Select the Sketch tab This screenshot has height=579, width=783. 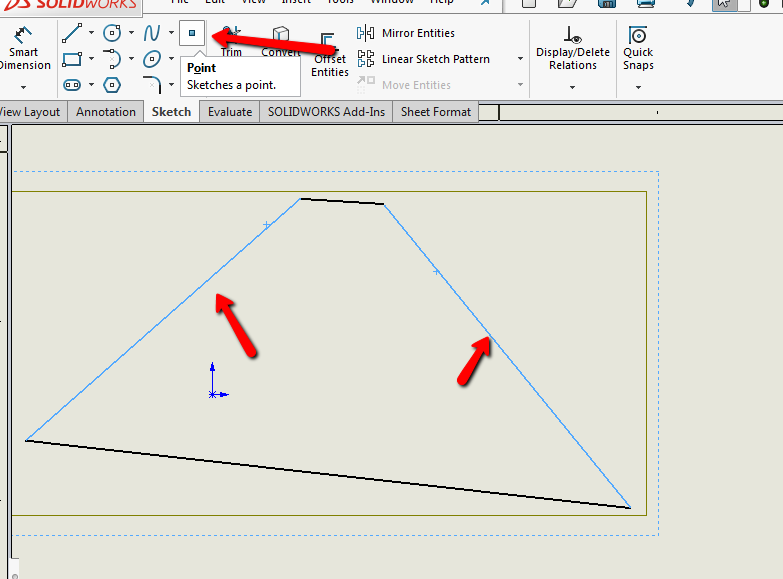pyautogui.click(x=171, y=111)
